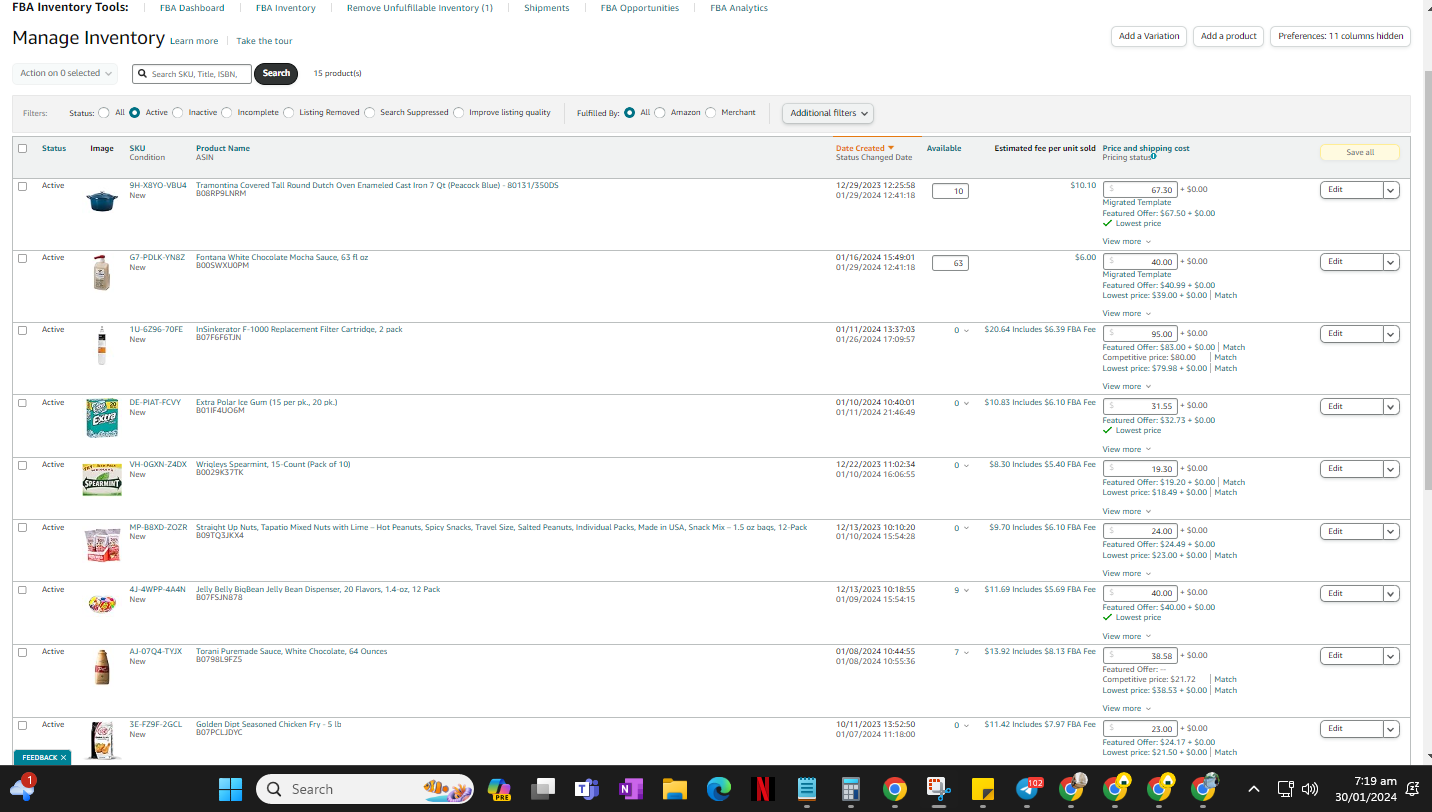Click Edit for the Golden Dipt Chicken Fry
Image resolution: width=1432 pixels, height=812 pixels.
pos(1351,729)
